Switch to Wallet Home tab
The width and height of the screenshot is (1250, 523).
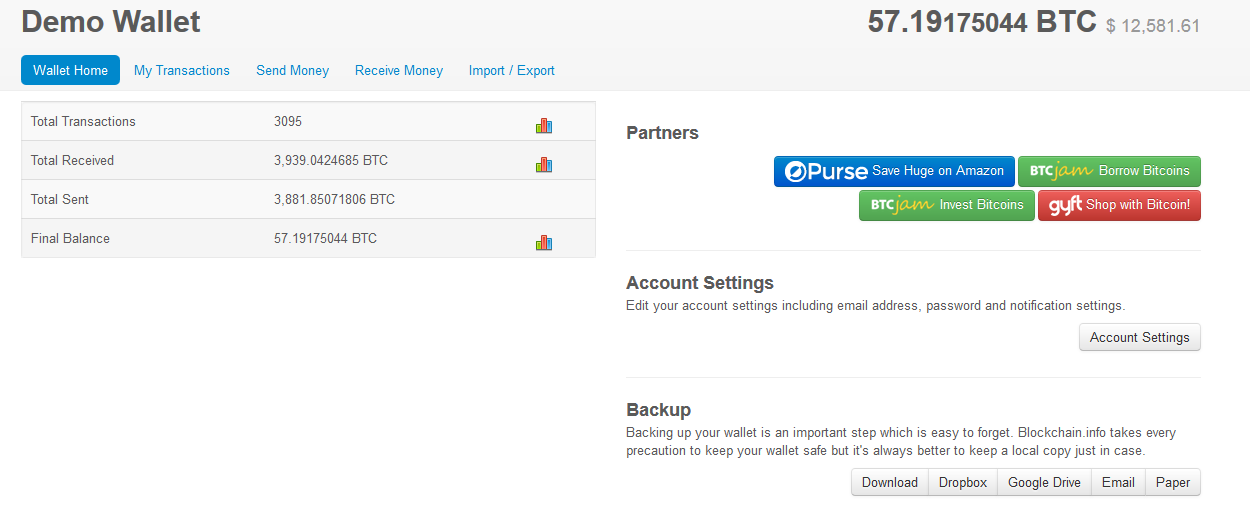(x=71, y=70)
